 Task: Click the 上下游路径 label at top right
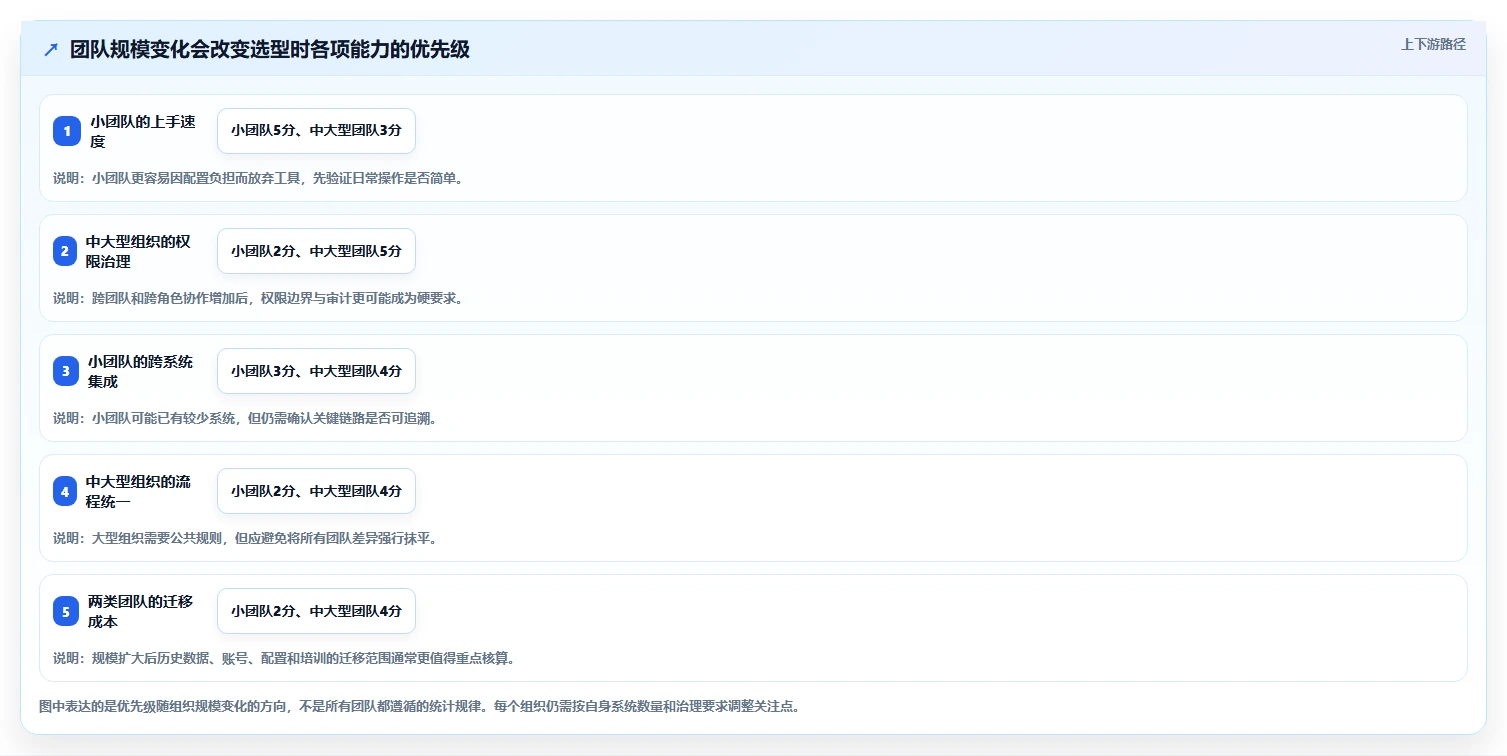click(x=1433, y=43)
